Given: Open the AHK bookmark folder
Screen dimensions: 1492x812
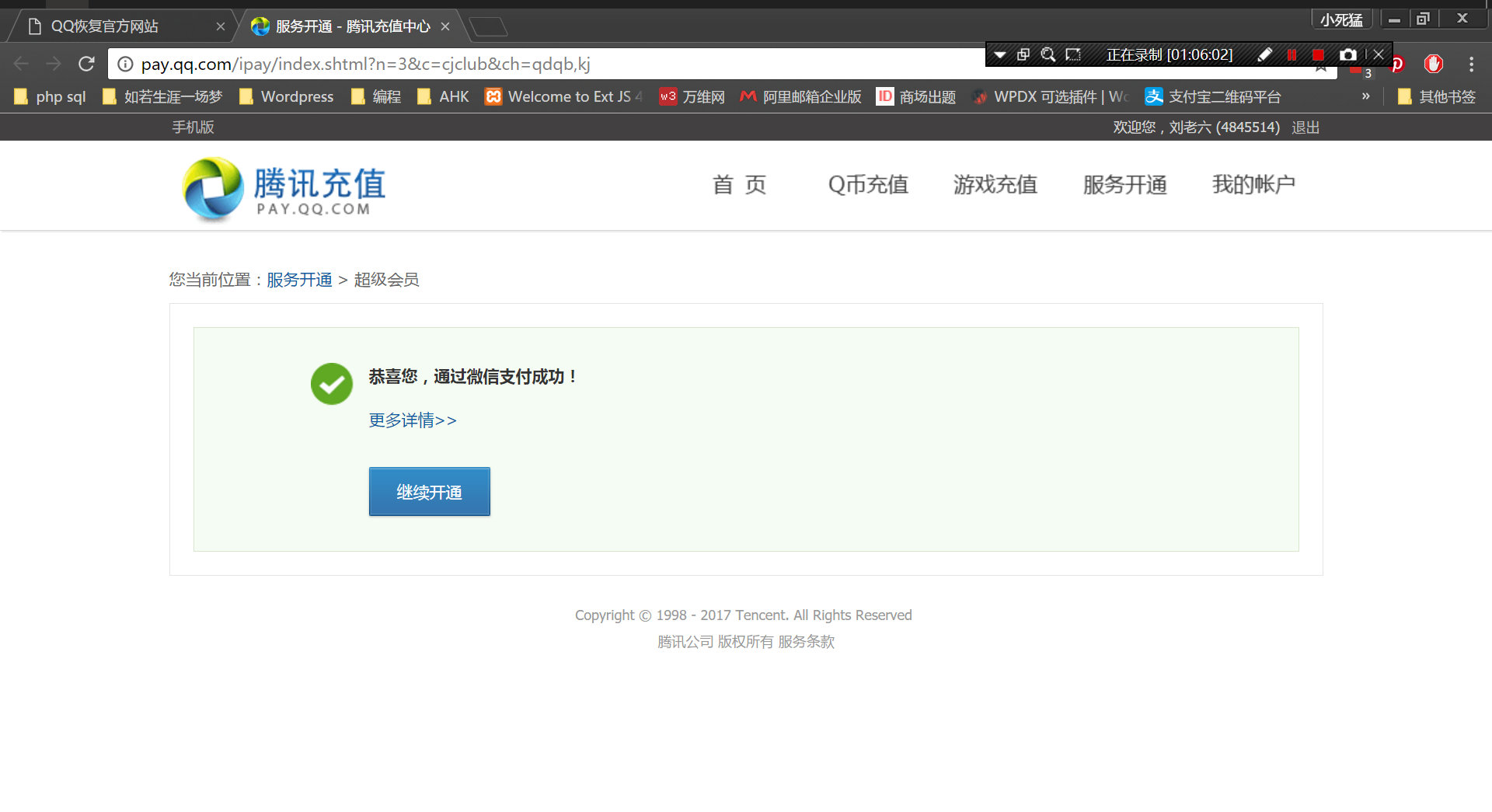Looking at the screenshot, I should (x=443, y=96).
